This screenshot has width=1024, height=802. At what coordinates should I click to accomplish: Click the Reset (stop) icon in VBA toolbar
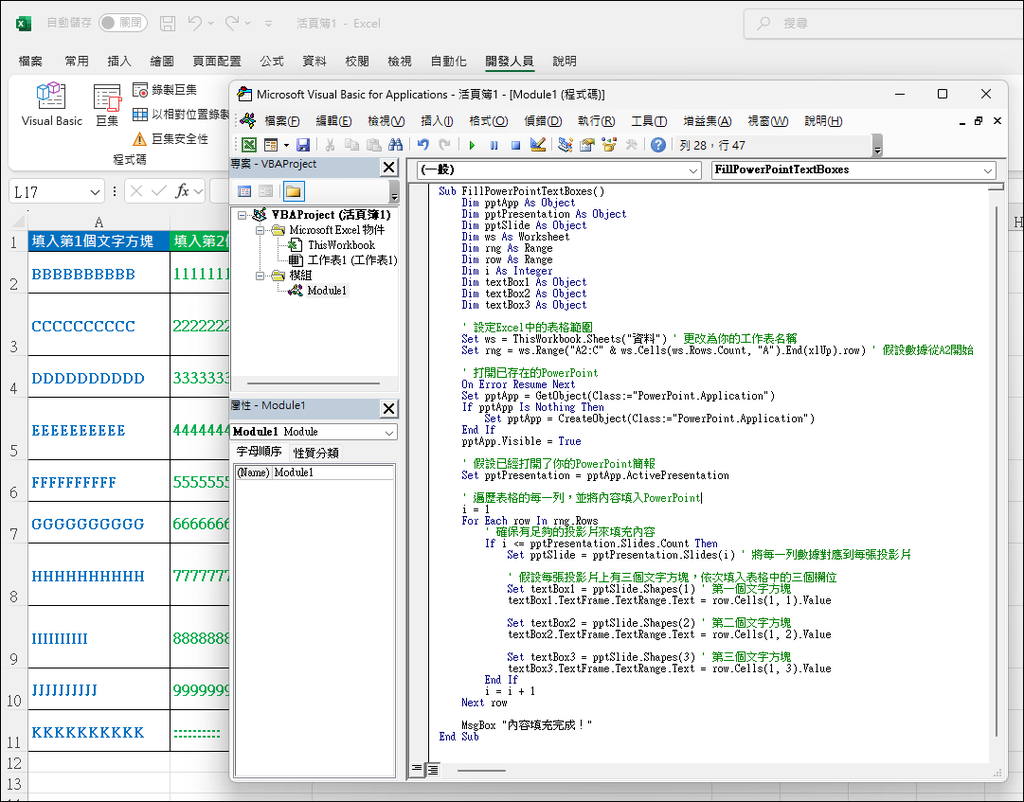click(516, 145)
